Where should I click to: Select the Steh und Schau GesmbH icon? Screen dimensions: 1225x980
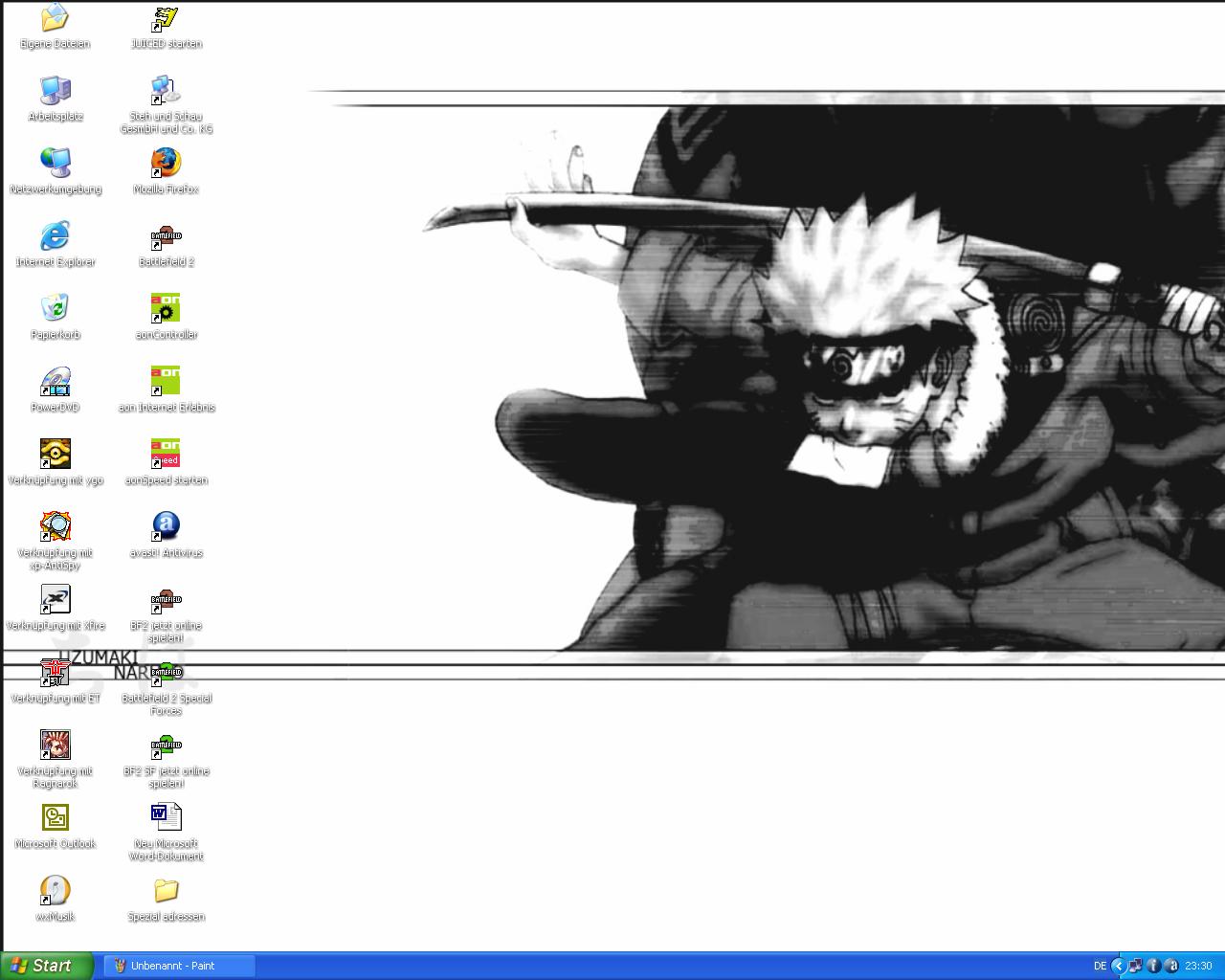tap(167, 90)
